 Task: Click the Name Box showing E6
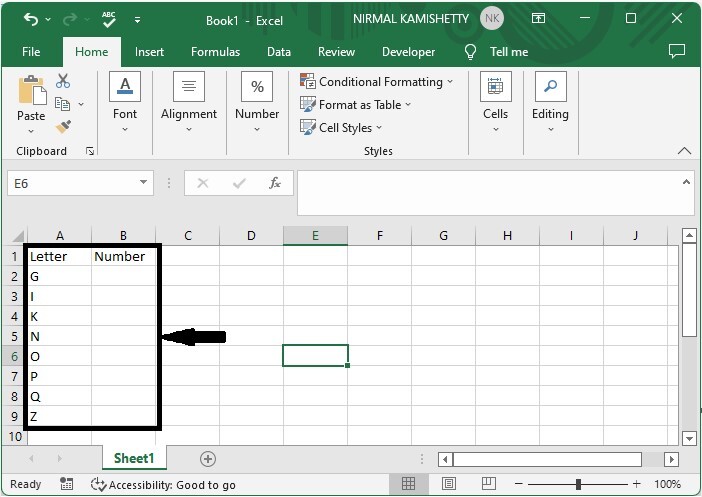tap(72, 183)
